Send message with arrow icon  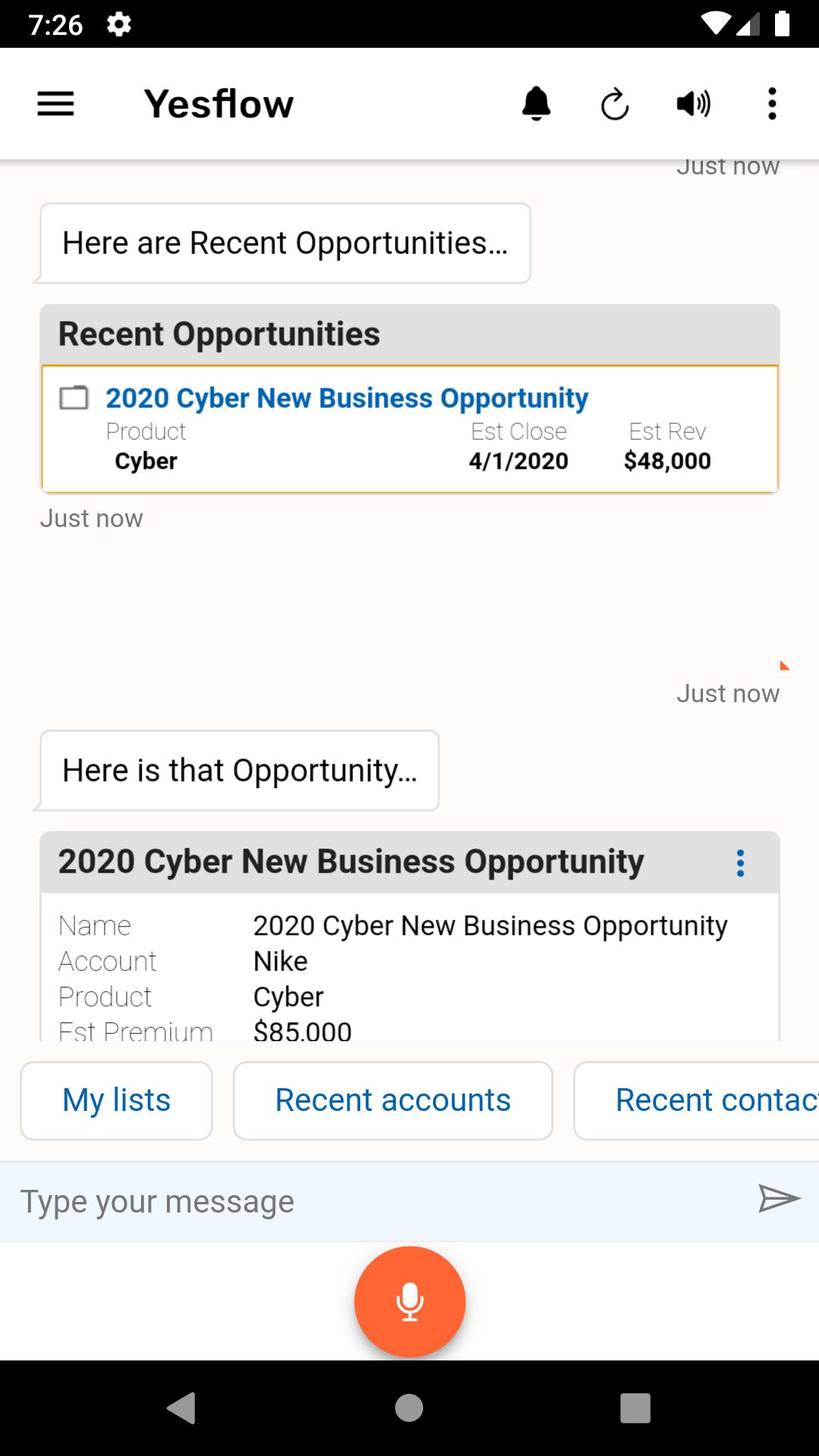pos(779,1198)
